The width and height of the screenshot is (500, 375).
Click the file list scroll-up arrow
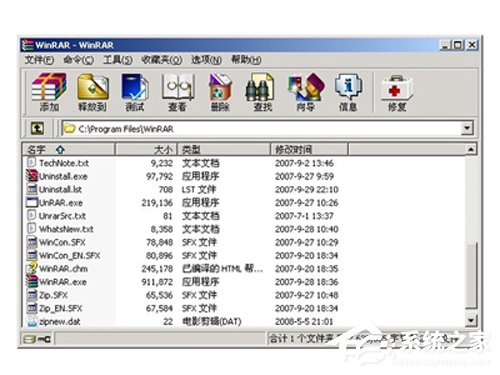tap(471, 150)
